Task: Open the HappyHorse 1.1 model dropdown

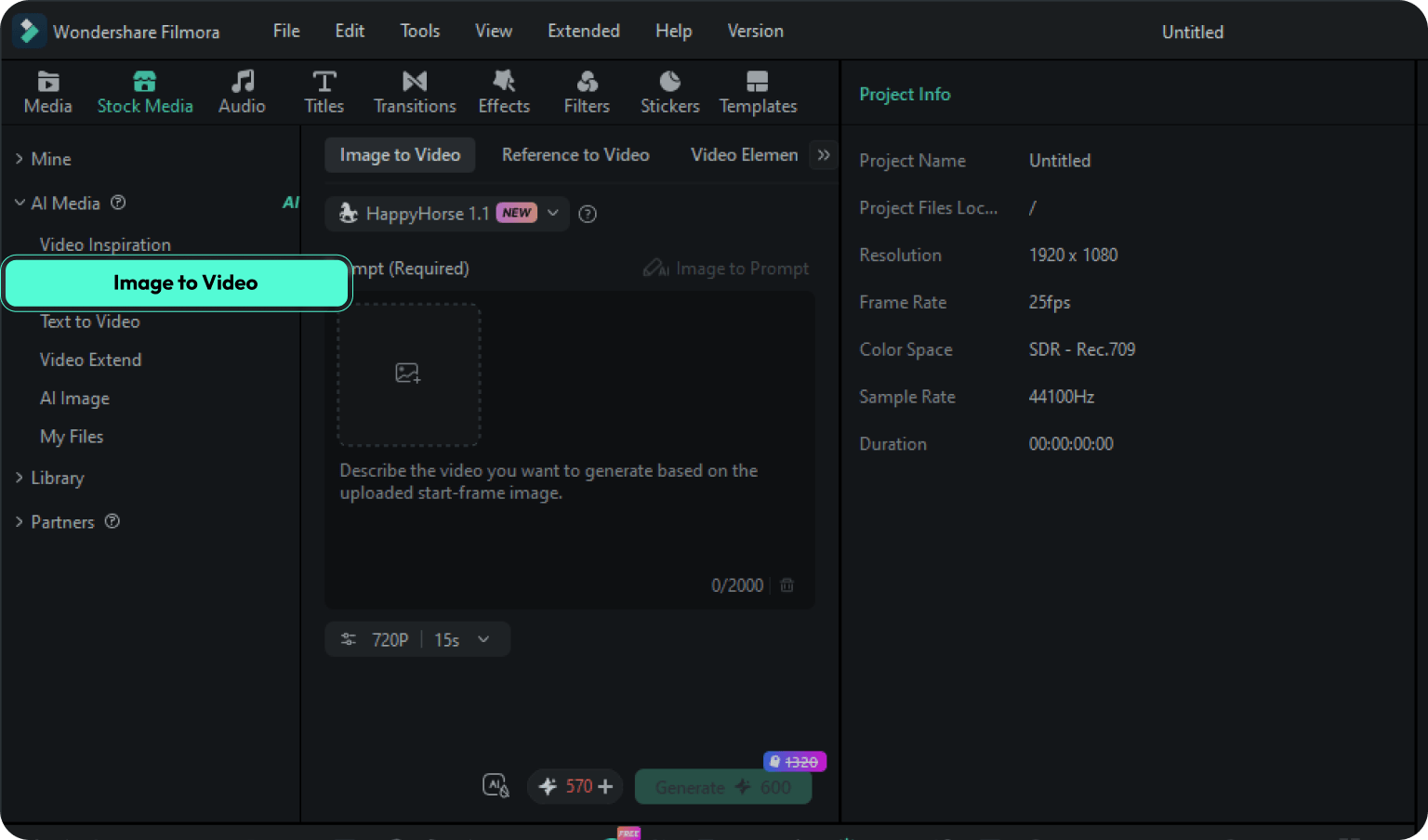Action: [447, 214]
